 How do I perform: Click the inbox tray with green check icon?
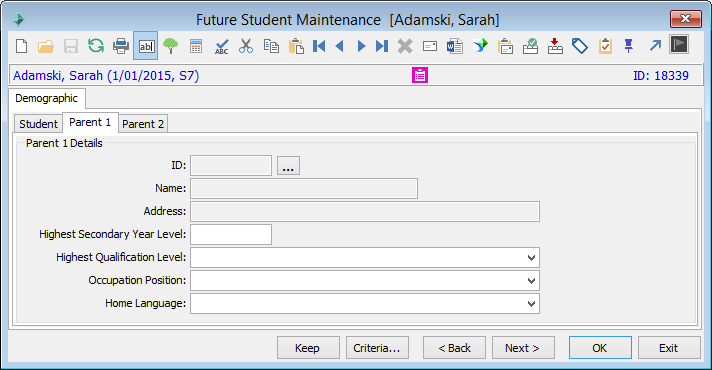point(530,46)
